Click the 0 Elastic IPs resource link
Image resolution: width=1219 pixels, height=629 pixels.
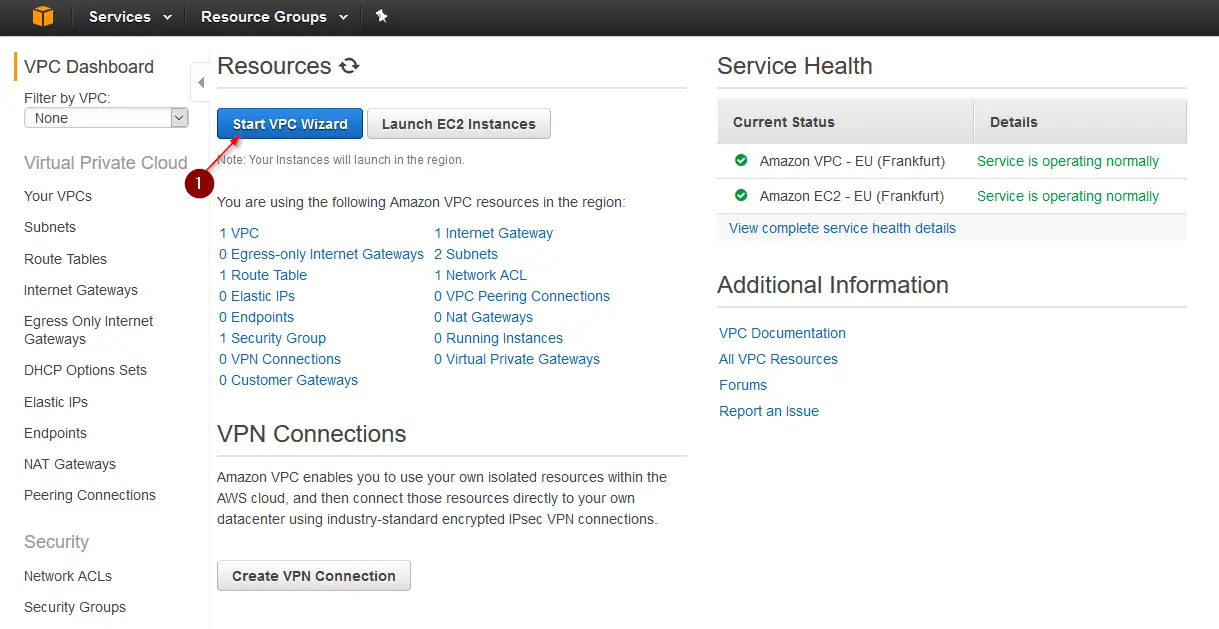[x=257, y=296]
